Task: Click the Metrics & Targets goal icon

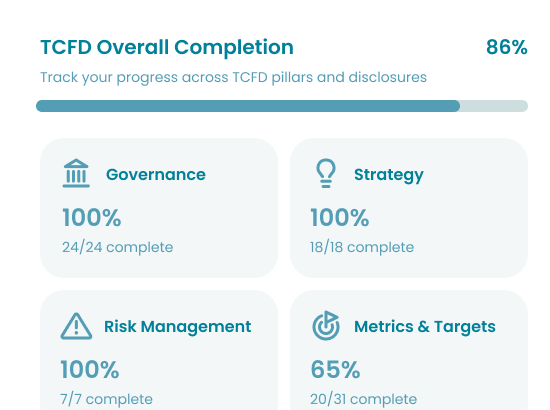Action: (x=326, y=325)
